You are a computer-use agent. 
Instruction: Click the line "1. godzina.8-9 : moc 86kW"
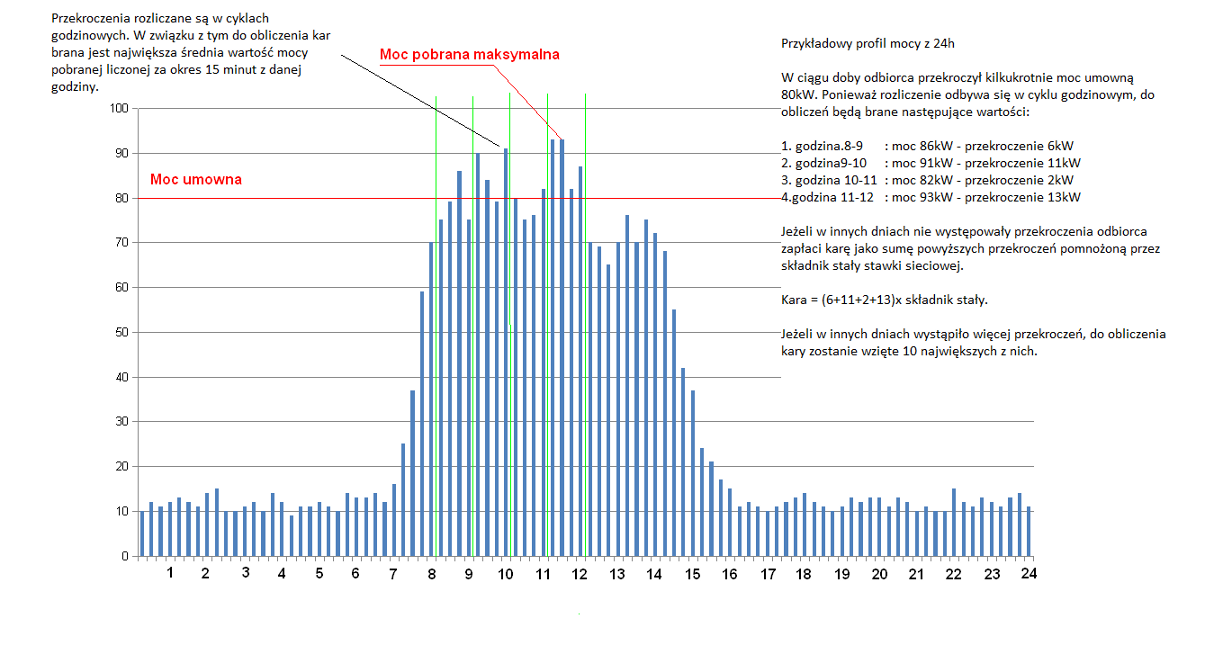click(x=927, y=145)
